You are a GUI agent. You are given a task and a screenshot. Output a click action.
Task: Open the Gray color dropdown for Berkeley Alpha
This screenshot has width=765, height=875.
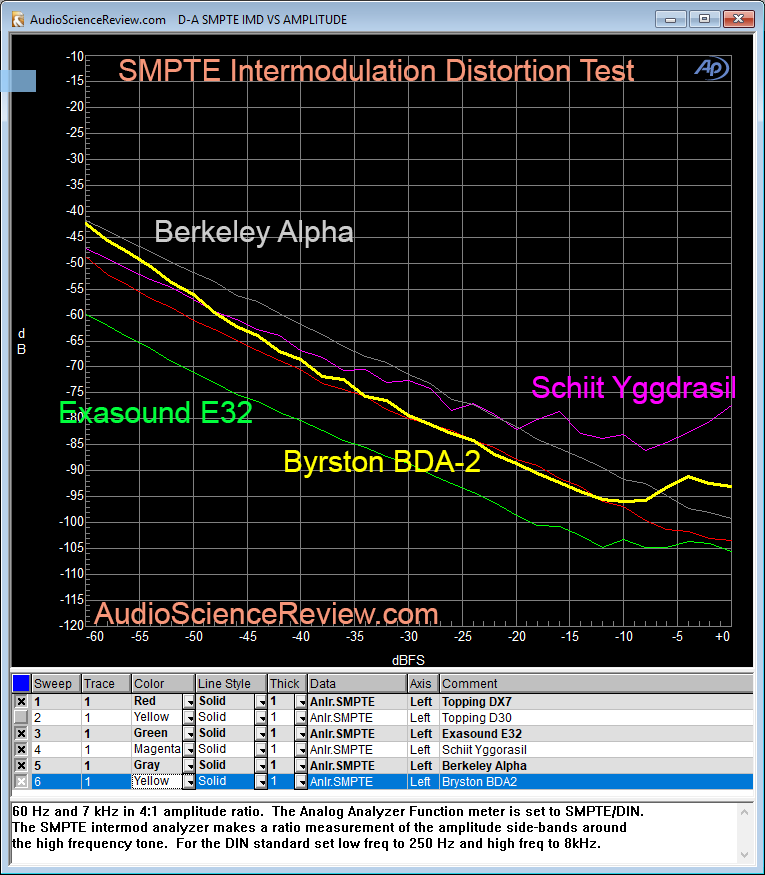click(x=189, y=766)
